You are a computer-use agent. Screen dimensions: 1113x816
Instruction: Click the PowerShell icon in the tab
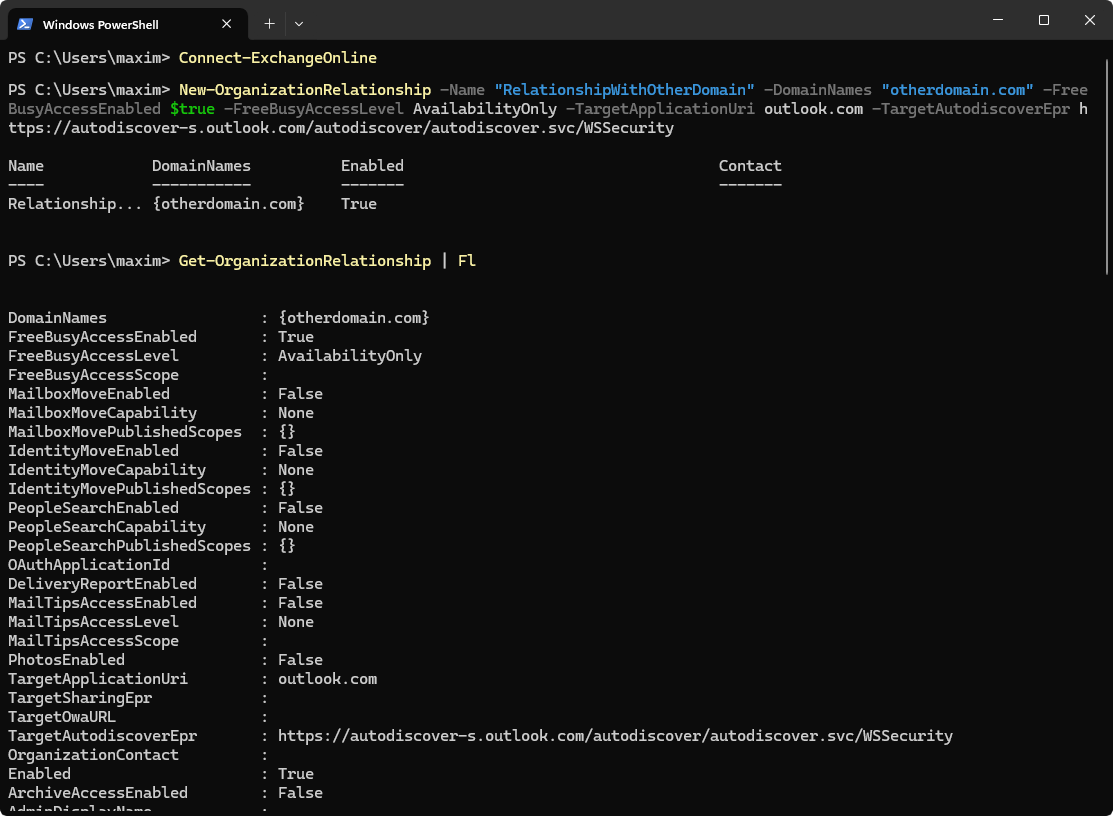25,23
